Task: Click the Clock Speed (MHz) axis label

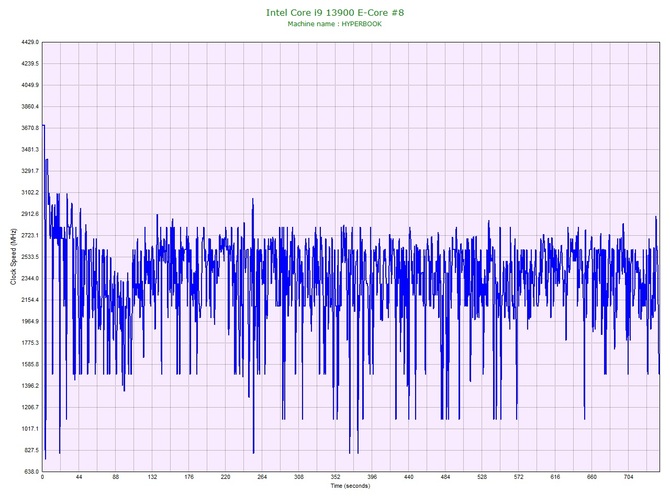Action: [13, 257]
